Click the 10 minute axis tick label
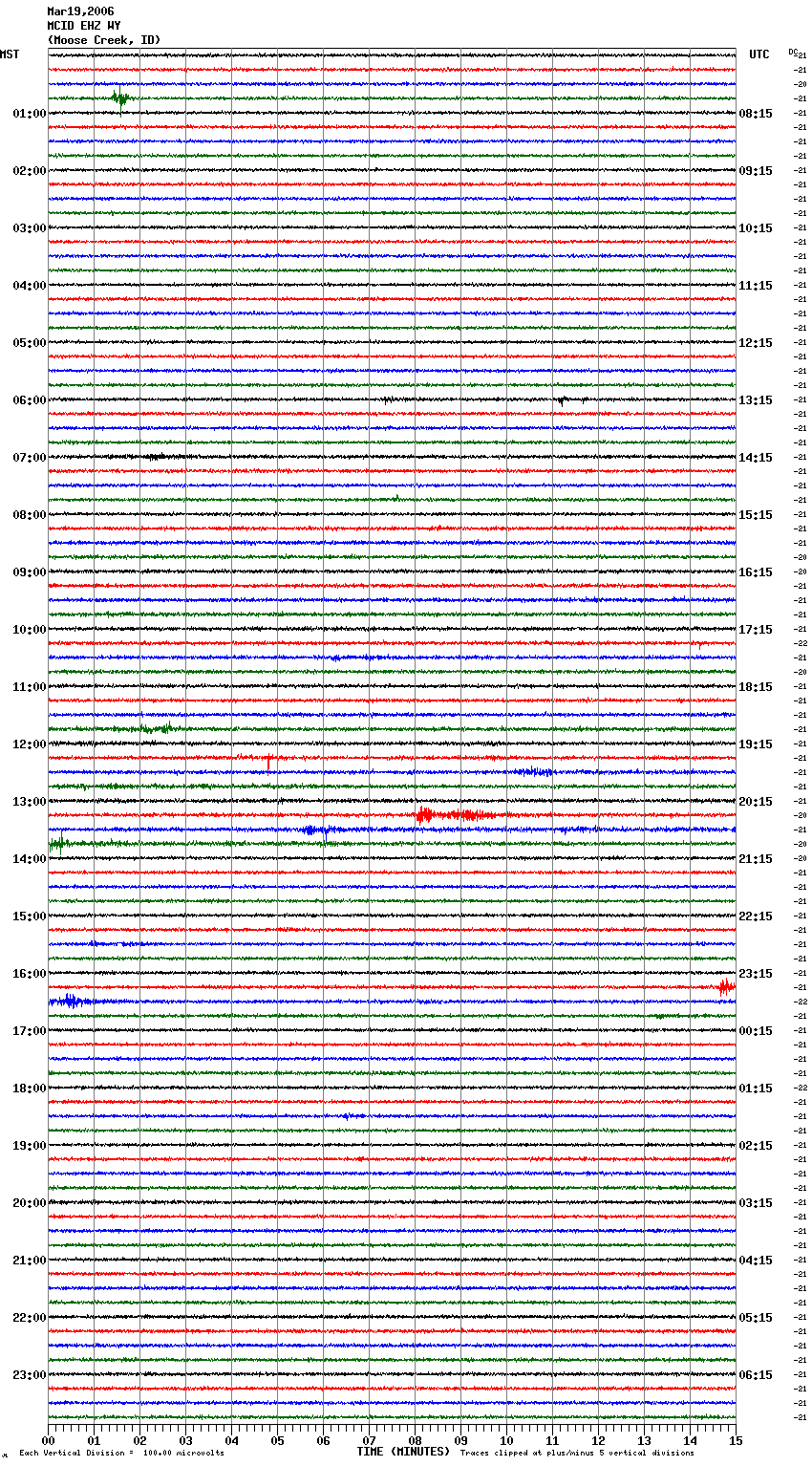Image resolution: width=812 pixels, height=1466 pixels. pos(506,1440)
